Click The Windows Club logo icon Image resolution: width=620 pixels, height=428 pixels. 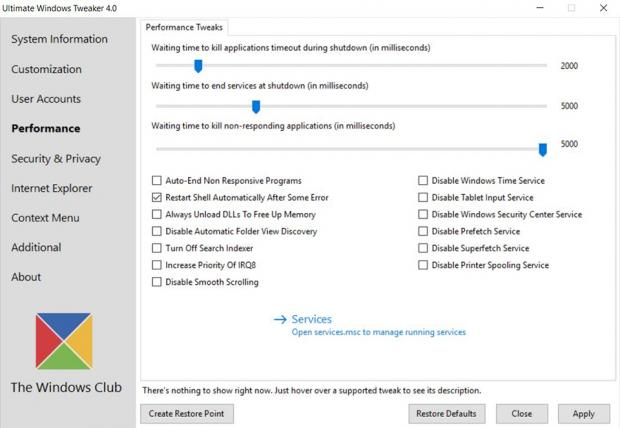(64, 341)
